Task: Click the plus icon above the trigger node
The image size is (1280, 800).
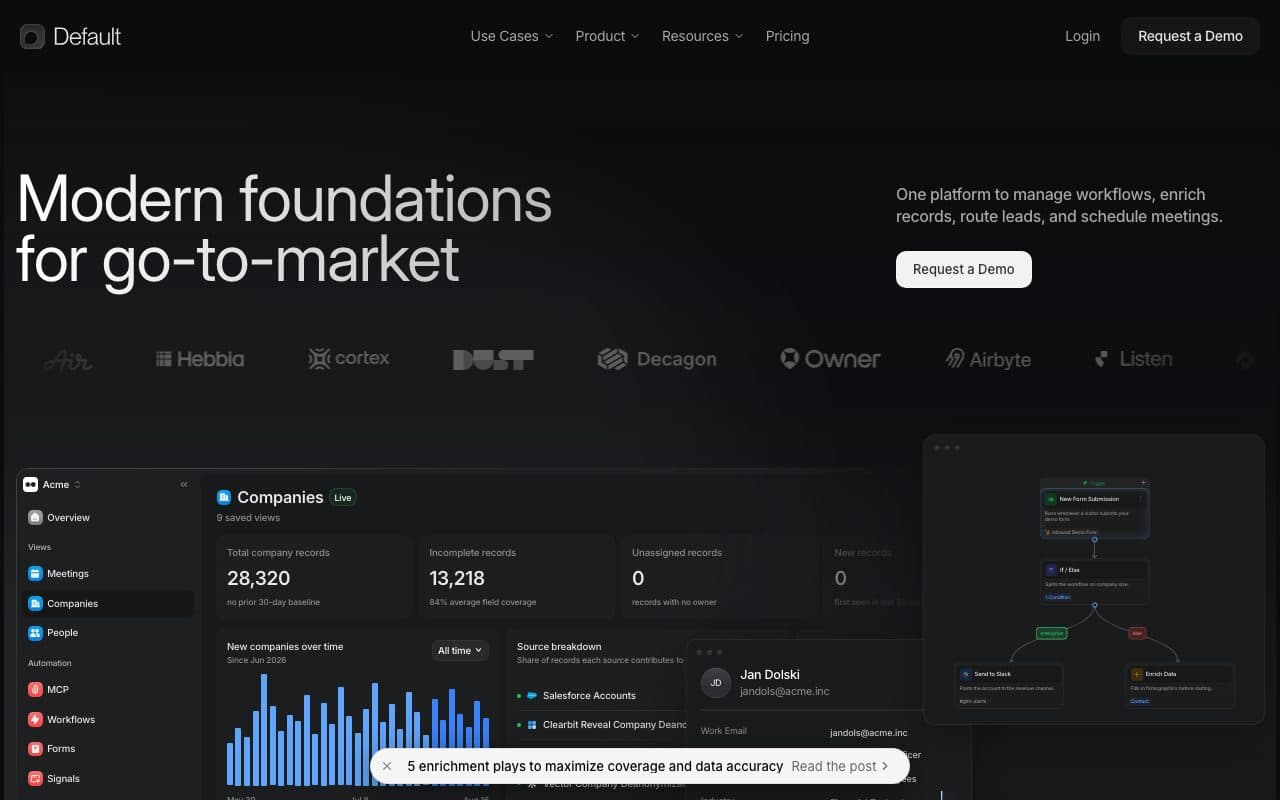Action: 1143,483
